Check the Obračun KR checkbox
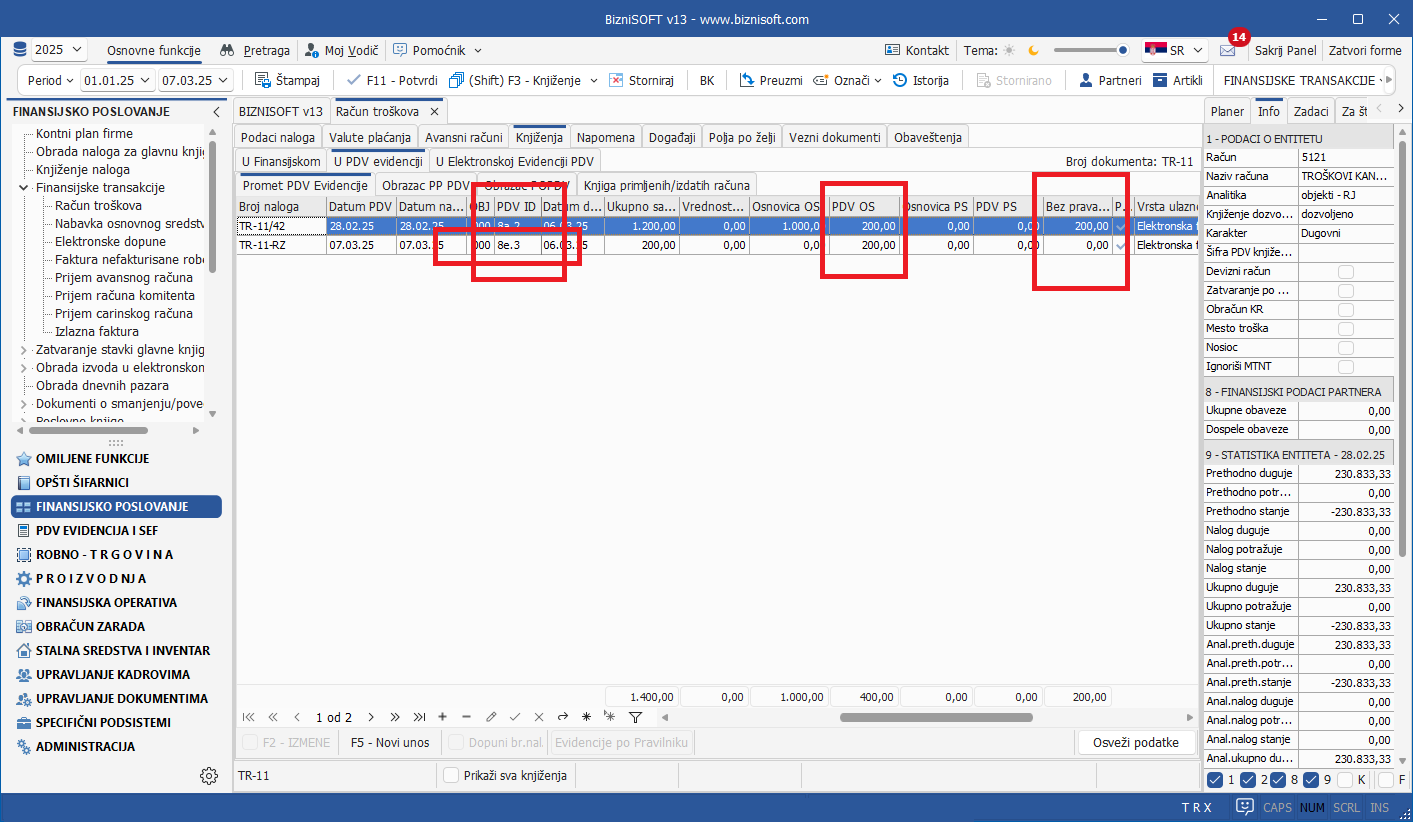 coord(1346,310)
